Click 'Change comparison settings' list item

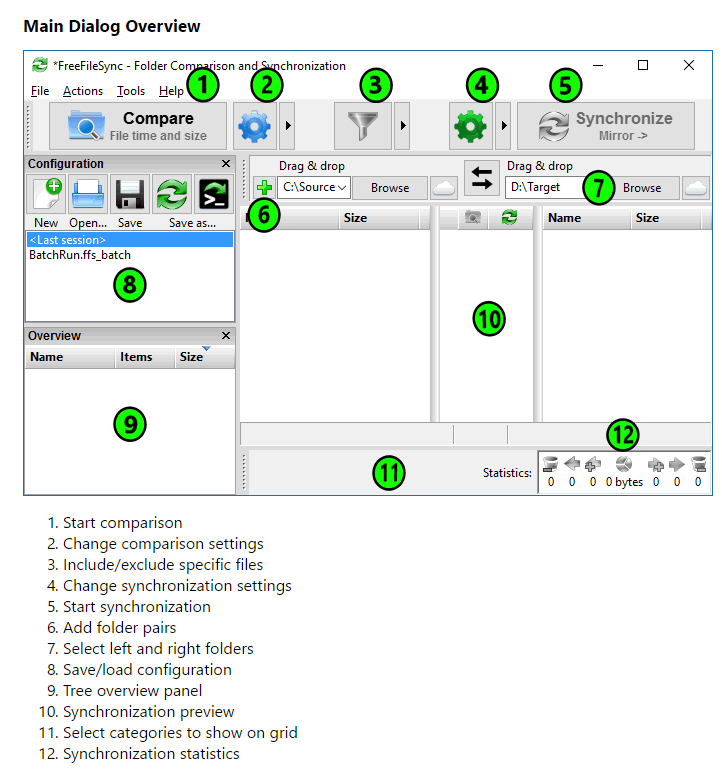click(163, 544)
